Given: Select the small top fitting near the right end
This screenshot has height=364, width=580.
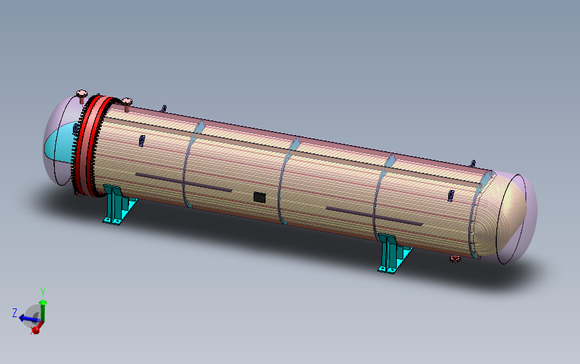Looking at the screenshot, I should coord(473,163).
